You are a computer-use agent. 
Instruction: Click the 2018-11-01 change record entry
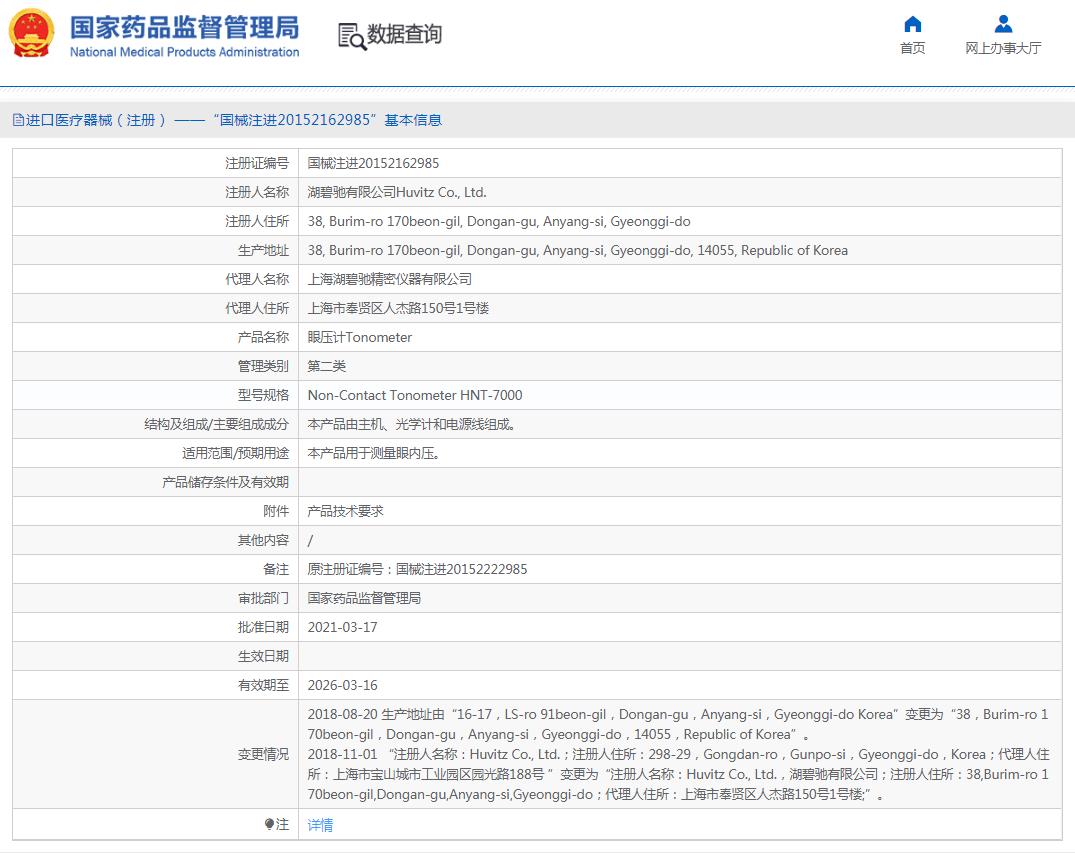pos(678,774)
